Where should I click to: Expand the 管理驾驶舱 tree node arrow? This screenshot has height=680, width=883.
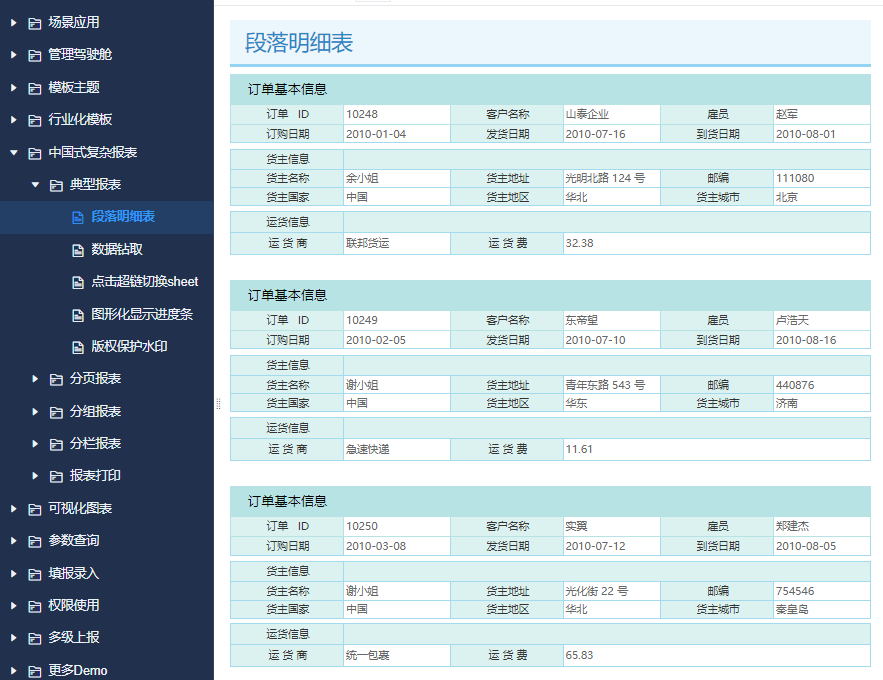14,55
